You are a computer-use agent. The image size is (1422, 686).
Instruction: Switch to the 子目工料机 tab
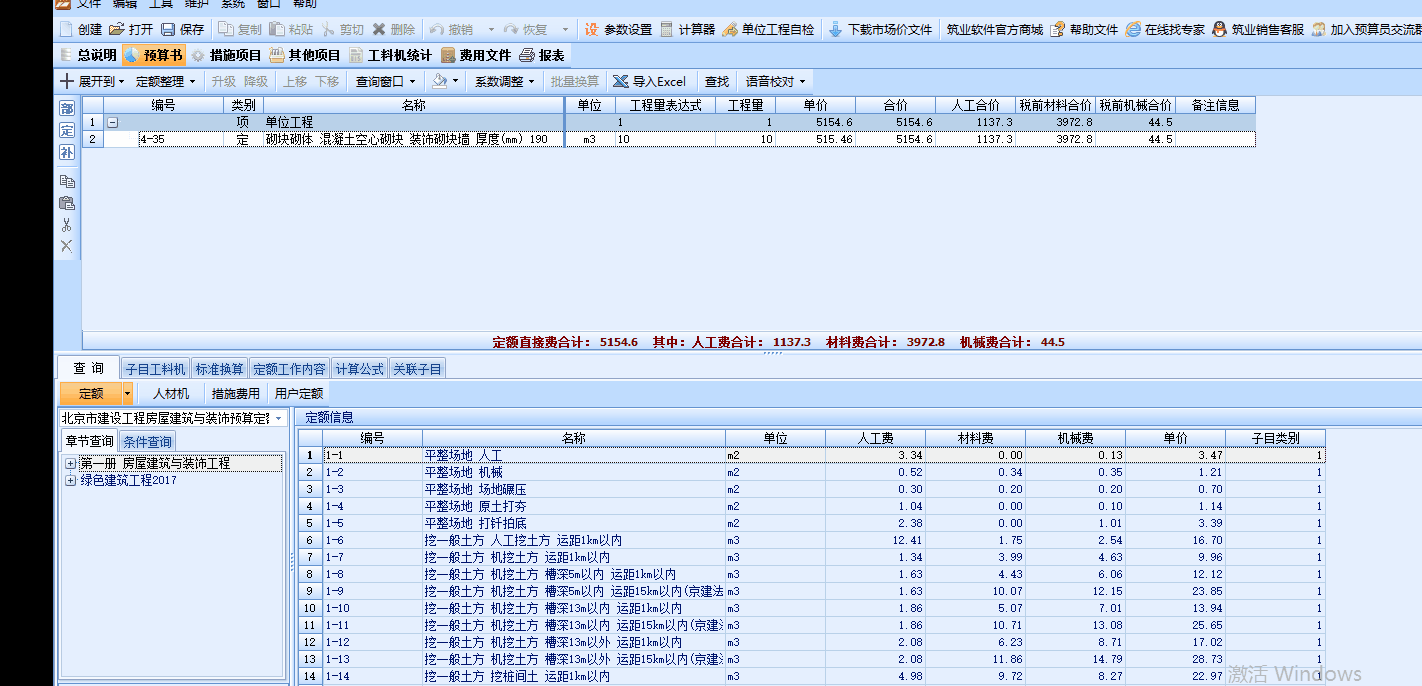[x=155, y=369]
